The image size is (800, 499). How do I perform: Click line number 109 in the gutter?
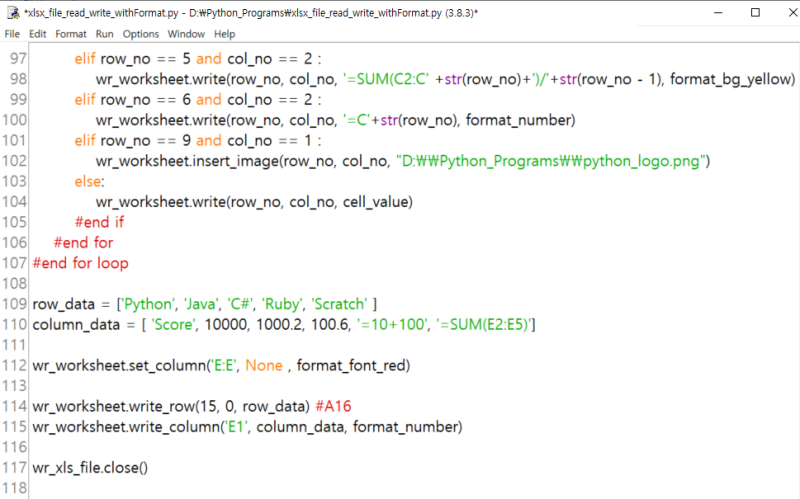(15, 304)
